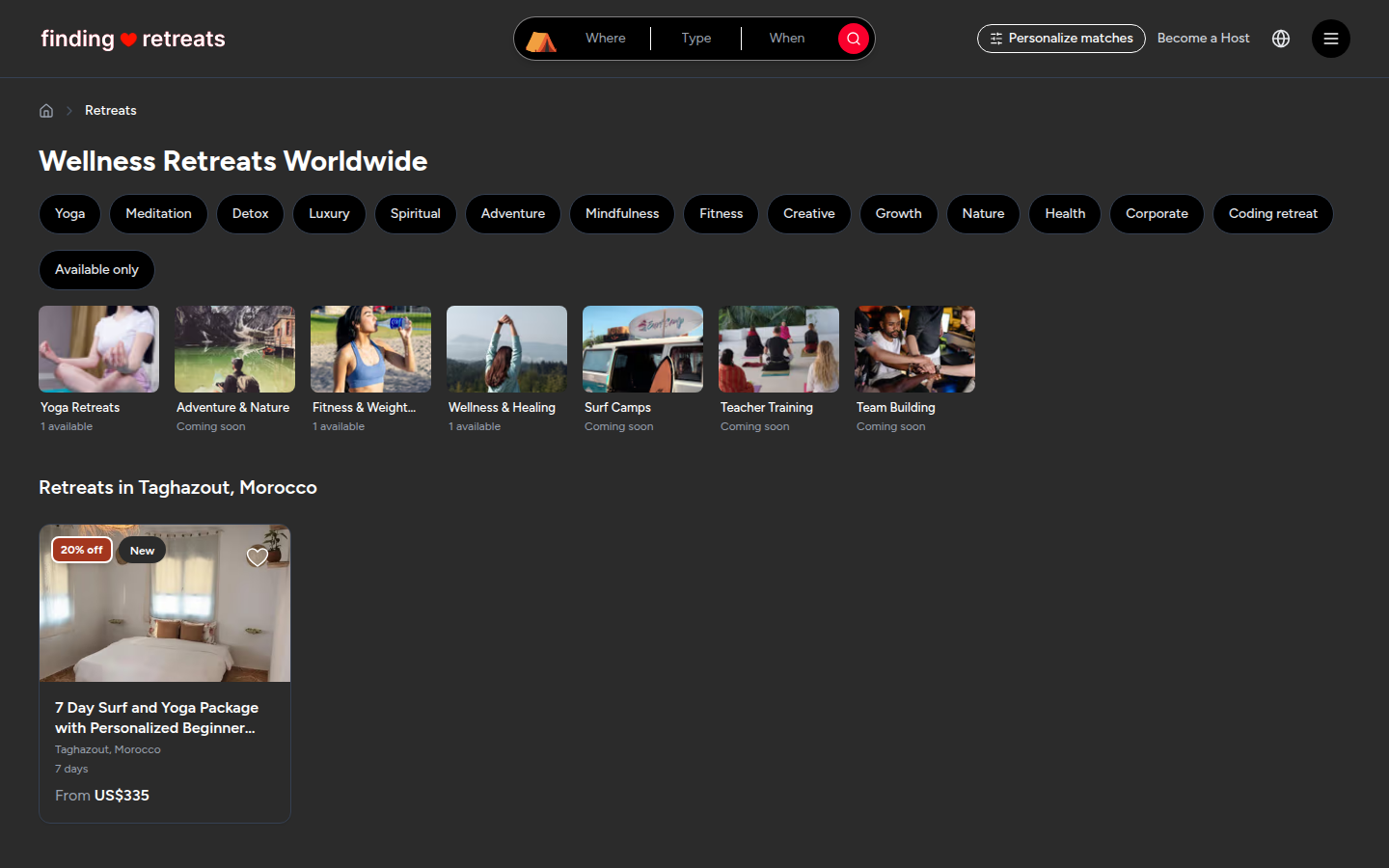Open the Surf Camps thumbnail
Image resolution: width=1389 pixels, height=868 pixels.
pos(642,349)
